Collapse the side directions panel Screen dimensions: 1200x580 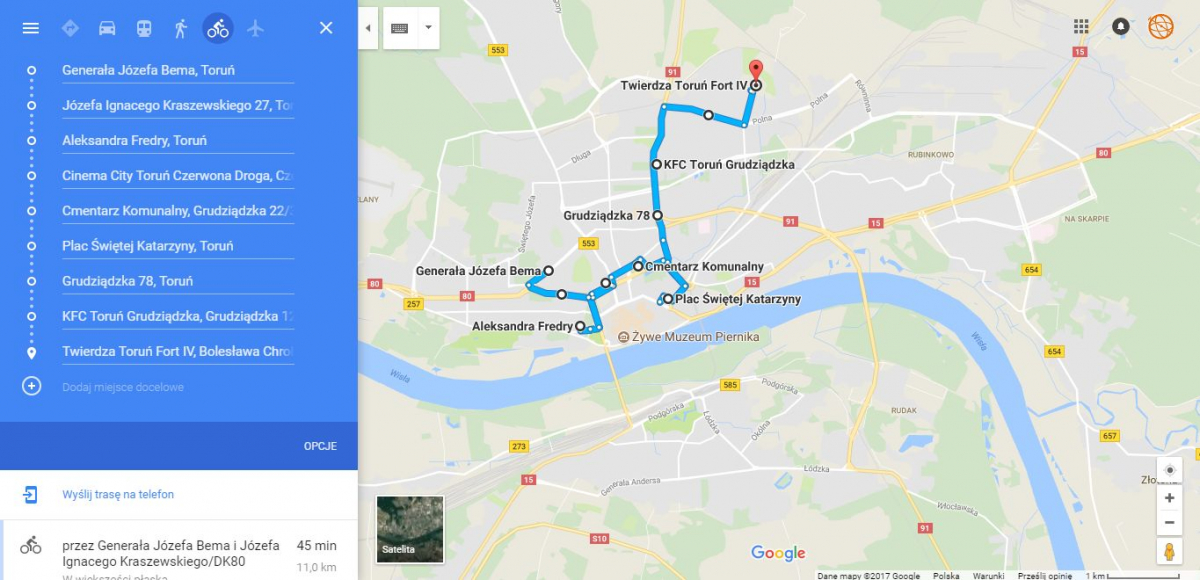(367, 28)
